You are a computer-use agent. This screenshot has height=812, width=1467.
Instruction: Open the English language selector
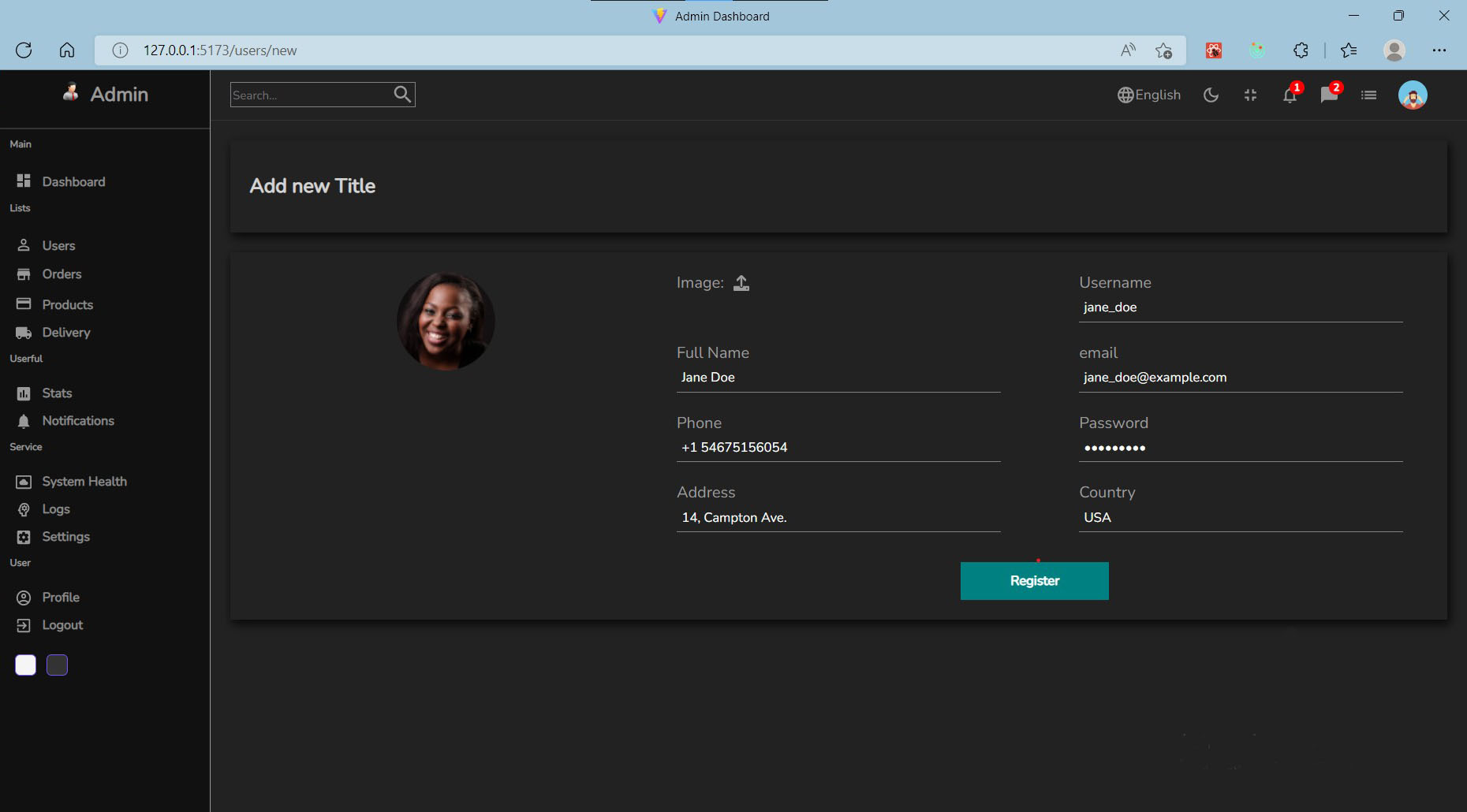(x=1149, y=95)
